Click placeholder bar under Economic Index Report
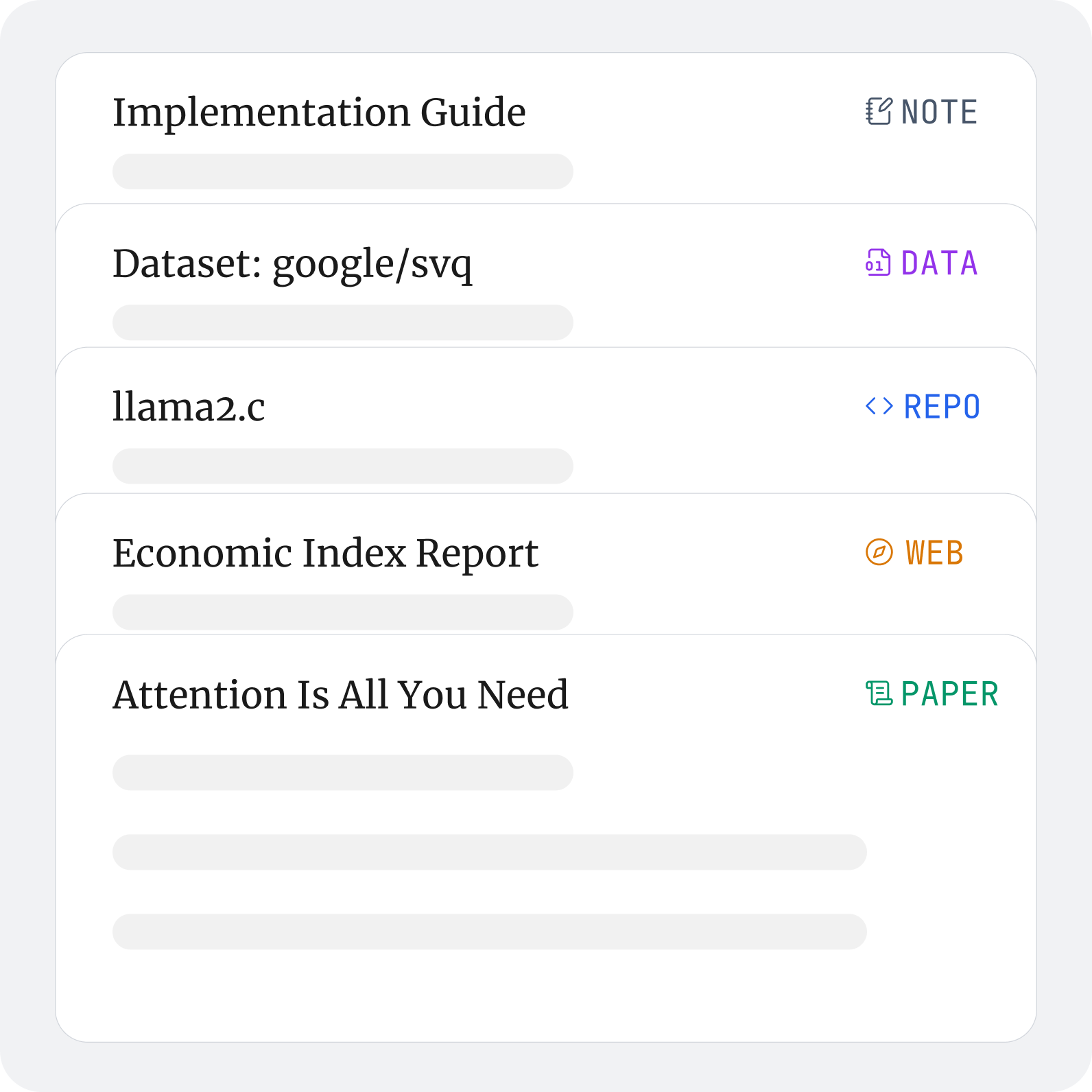The height and width of the screenshot is (1092, 1092). tap(342, 613)
